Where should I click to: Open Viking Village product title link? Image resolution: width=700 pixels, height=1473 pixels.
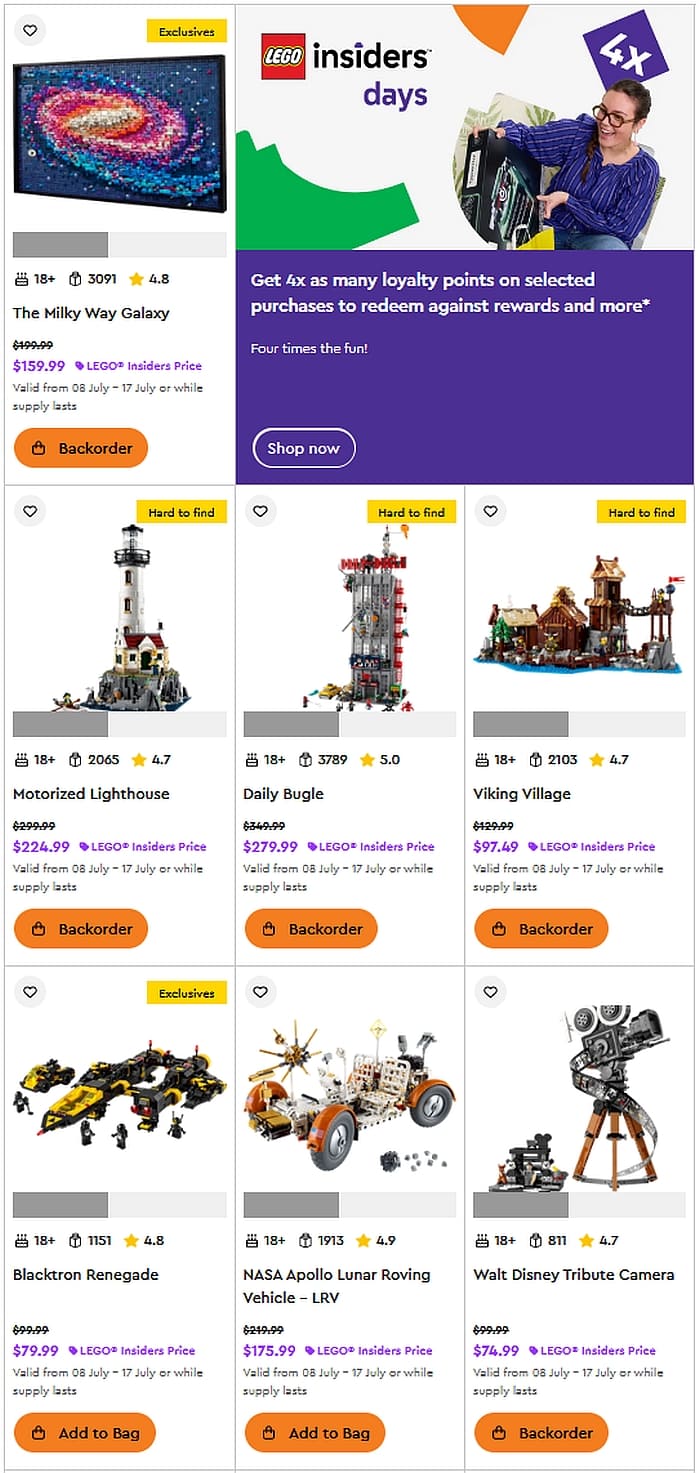click(x=522, y=794)
